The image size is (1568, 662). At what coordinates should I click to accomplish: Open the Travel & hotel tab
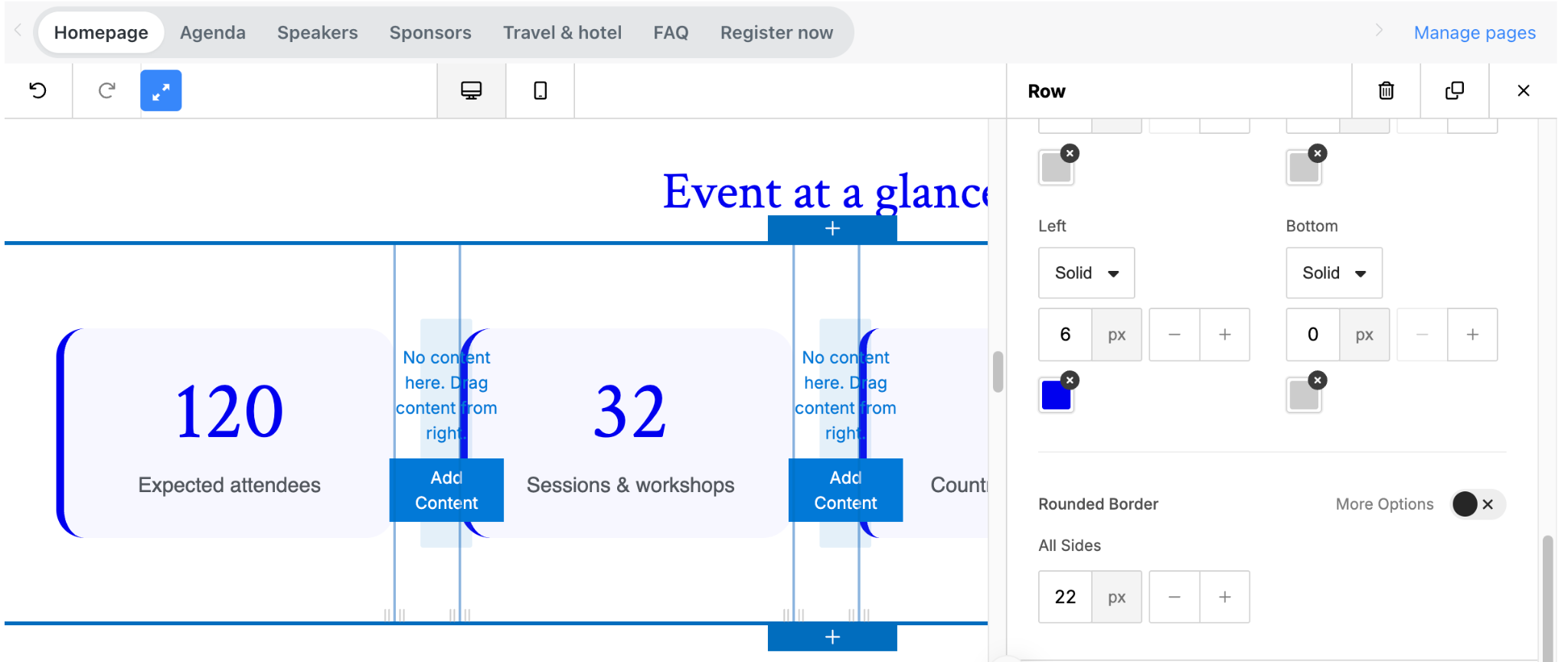[562, 33]
